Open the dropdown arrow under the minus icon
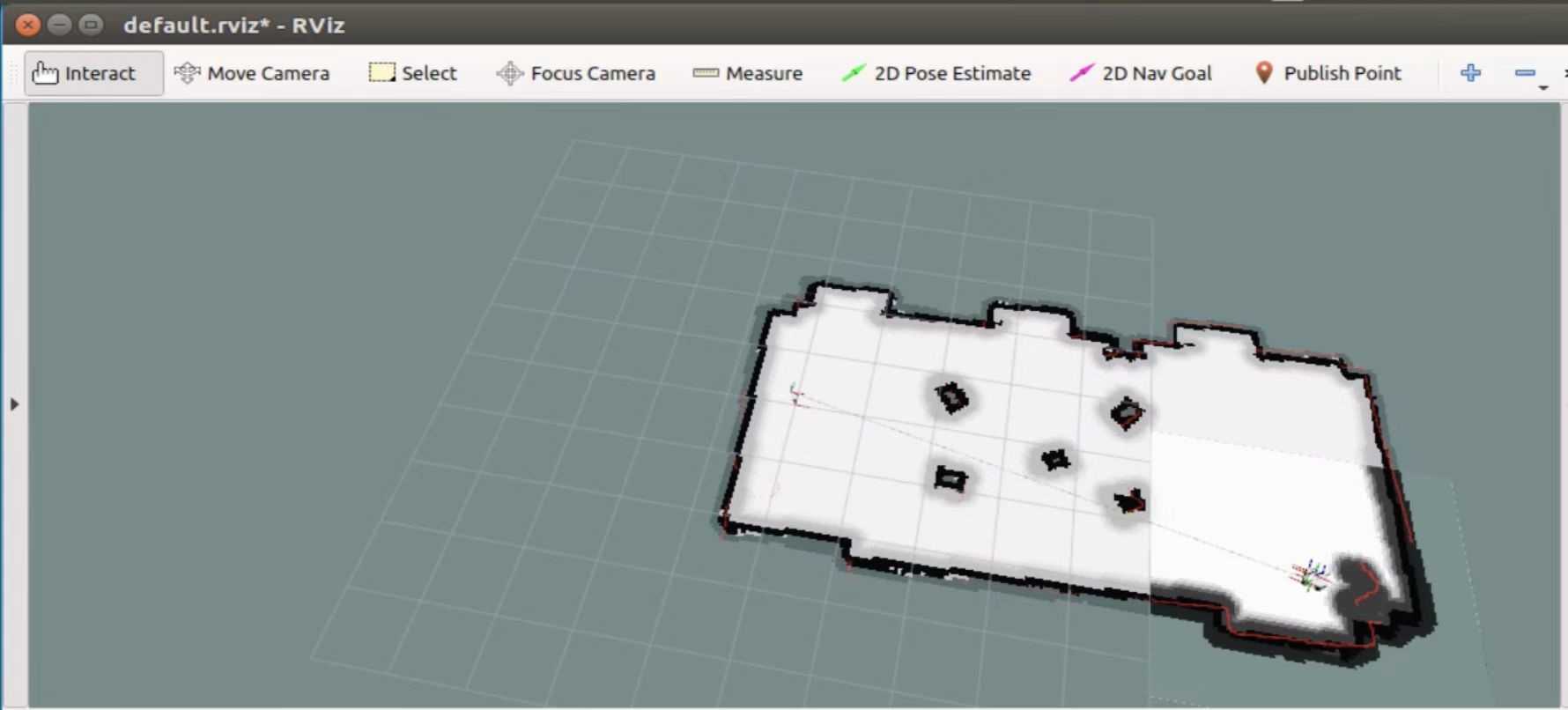The width and height of the screenshot is (1568, 710). (x=1542, y=88)
